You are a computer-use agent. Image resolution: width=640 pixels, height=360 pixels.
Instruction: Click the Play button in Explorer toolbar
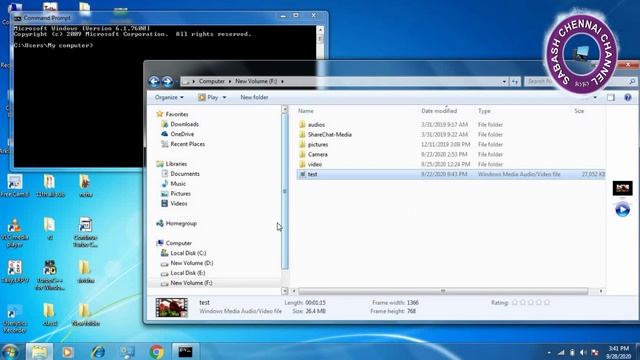208,97
